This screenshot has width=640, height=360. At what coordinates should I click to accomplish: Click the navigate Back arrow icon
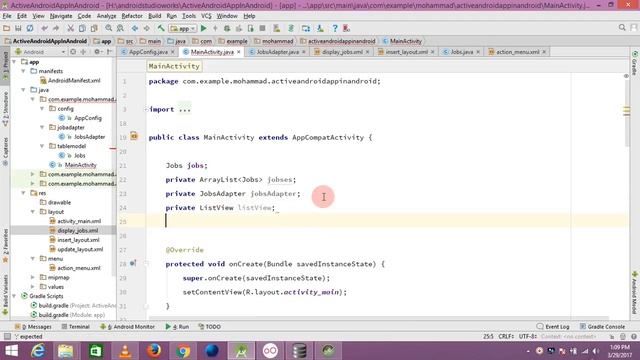[135, 28]
